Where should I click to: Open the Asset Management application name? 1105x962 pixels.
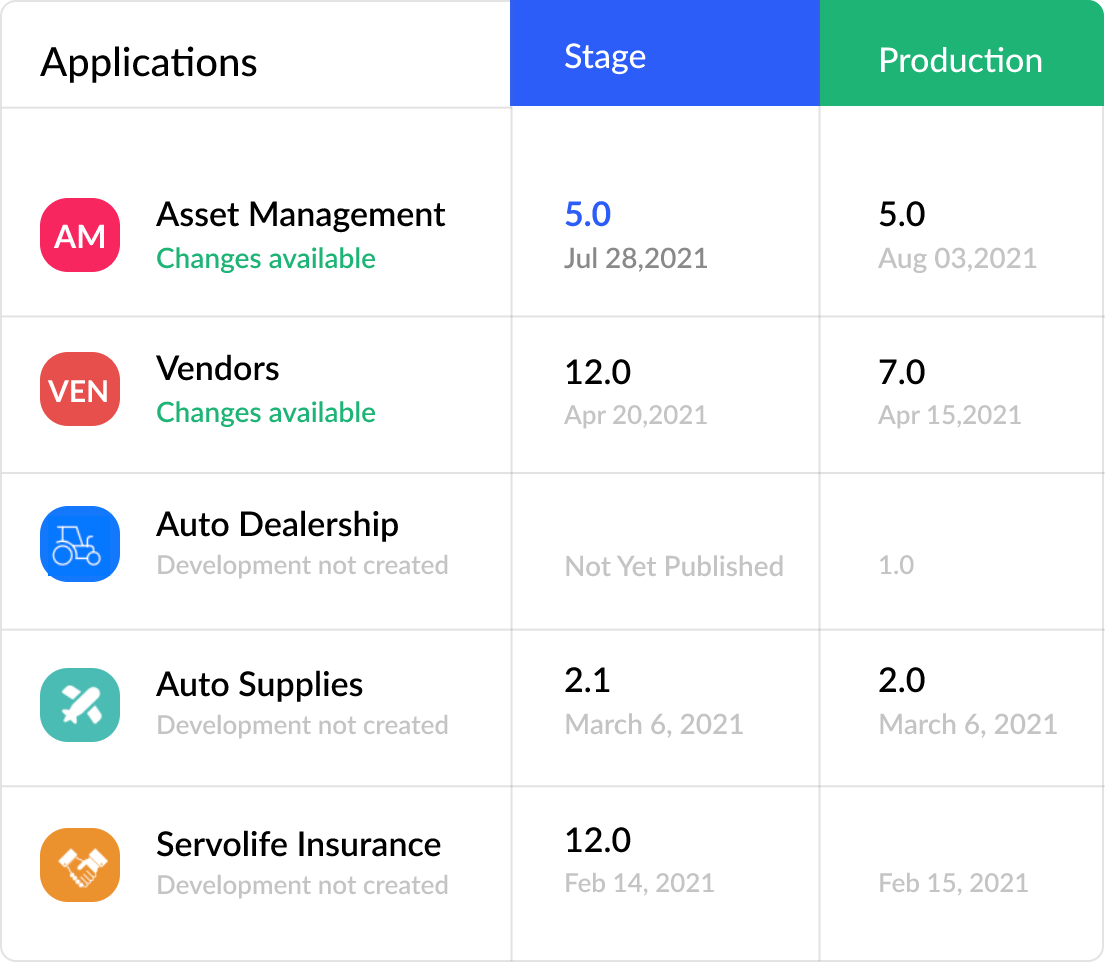[x=301, y=215]
